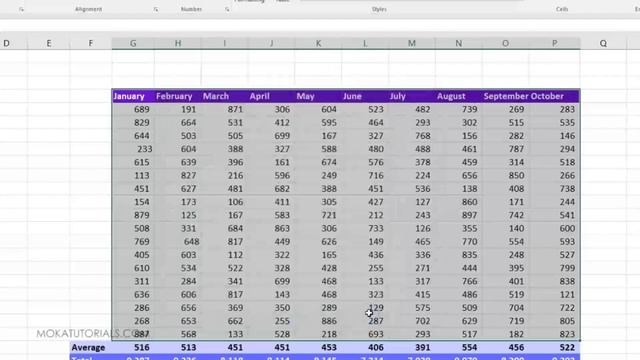640x360 pixels.
Task: Select column N header
Action: [459, 43]
